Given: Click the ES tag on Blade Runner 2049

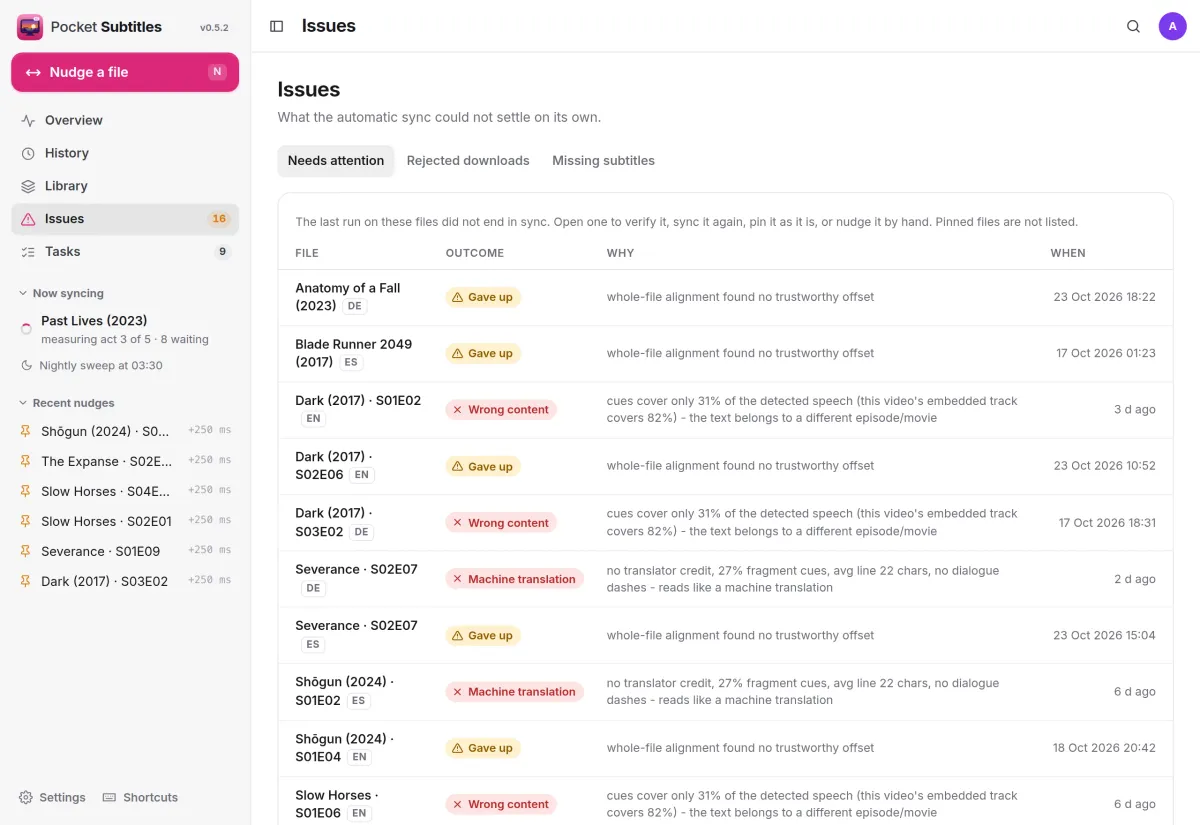Looking at the screenshot, I should tap(350, 362).
